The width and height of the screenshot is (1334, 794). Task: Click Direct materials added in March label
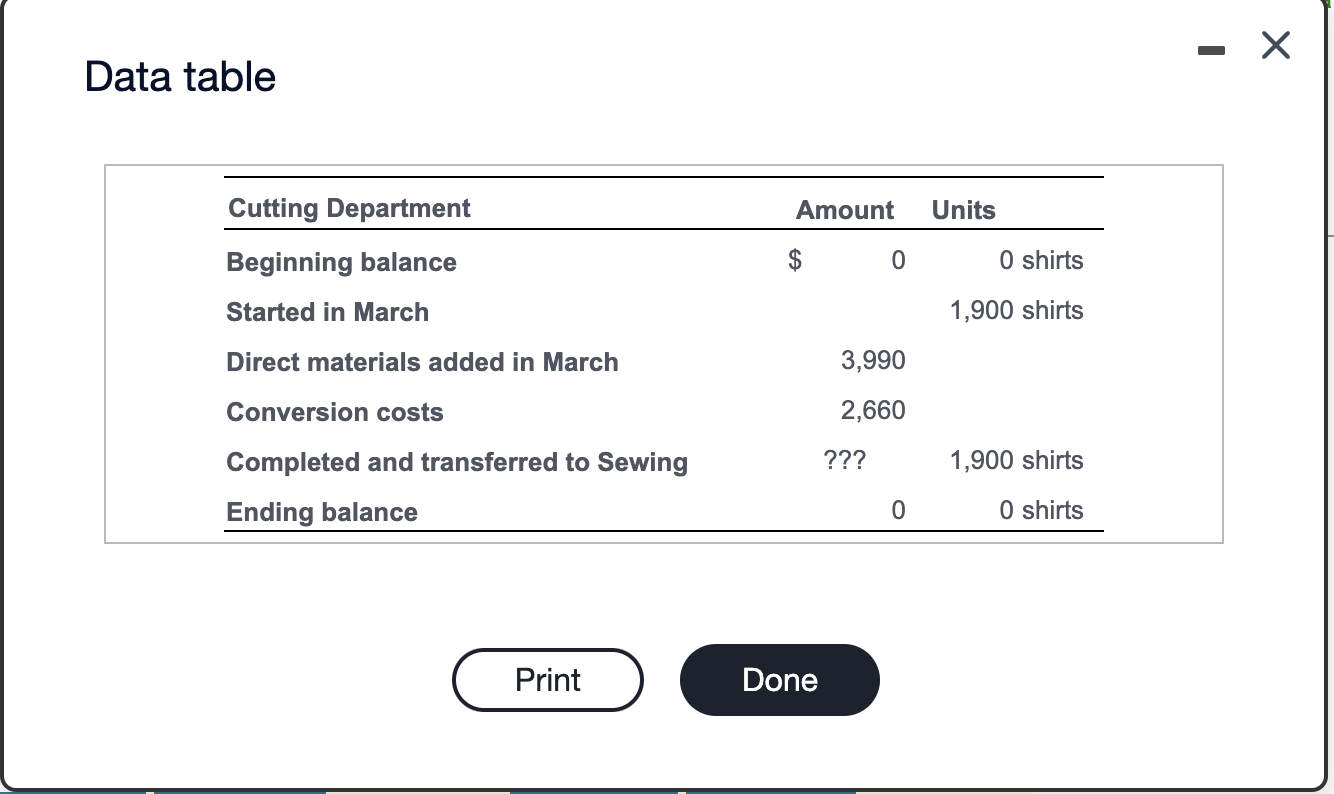tap(422, 362)
